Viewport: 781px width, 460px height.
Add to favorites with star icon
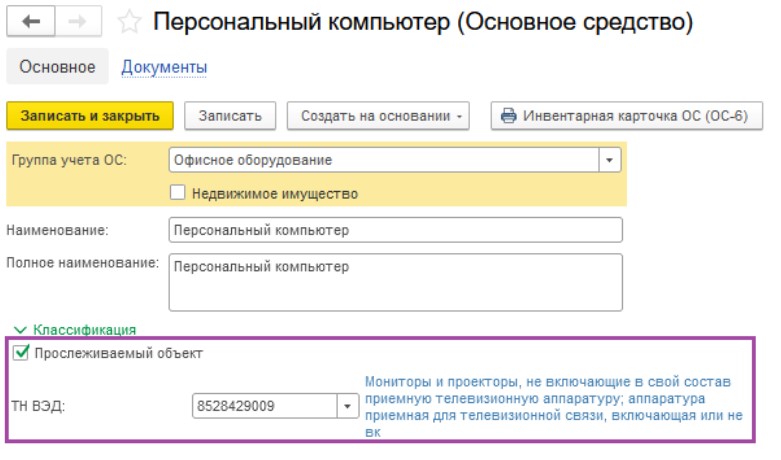pyautogui.click(x=129, y=22)
